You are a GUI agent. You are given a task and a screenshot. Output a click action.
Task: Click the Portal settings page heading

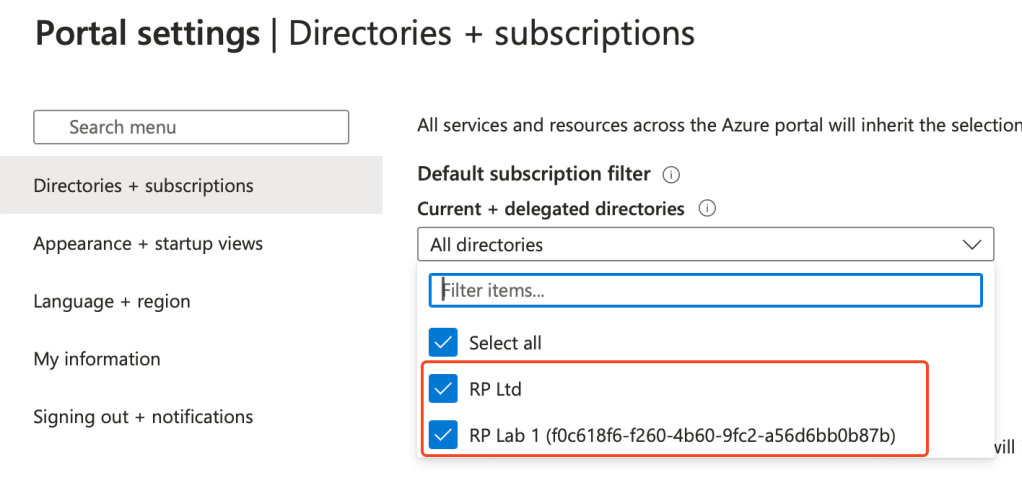147,34
